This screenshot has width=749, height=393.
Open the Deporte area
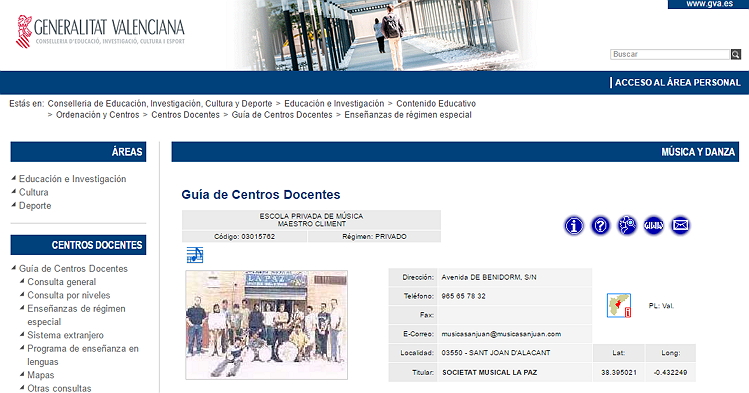(x=35, y=206)
